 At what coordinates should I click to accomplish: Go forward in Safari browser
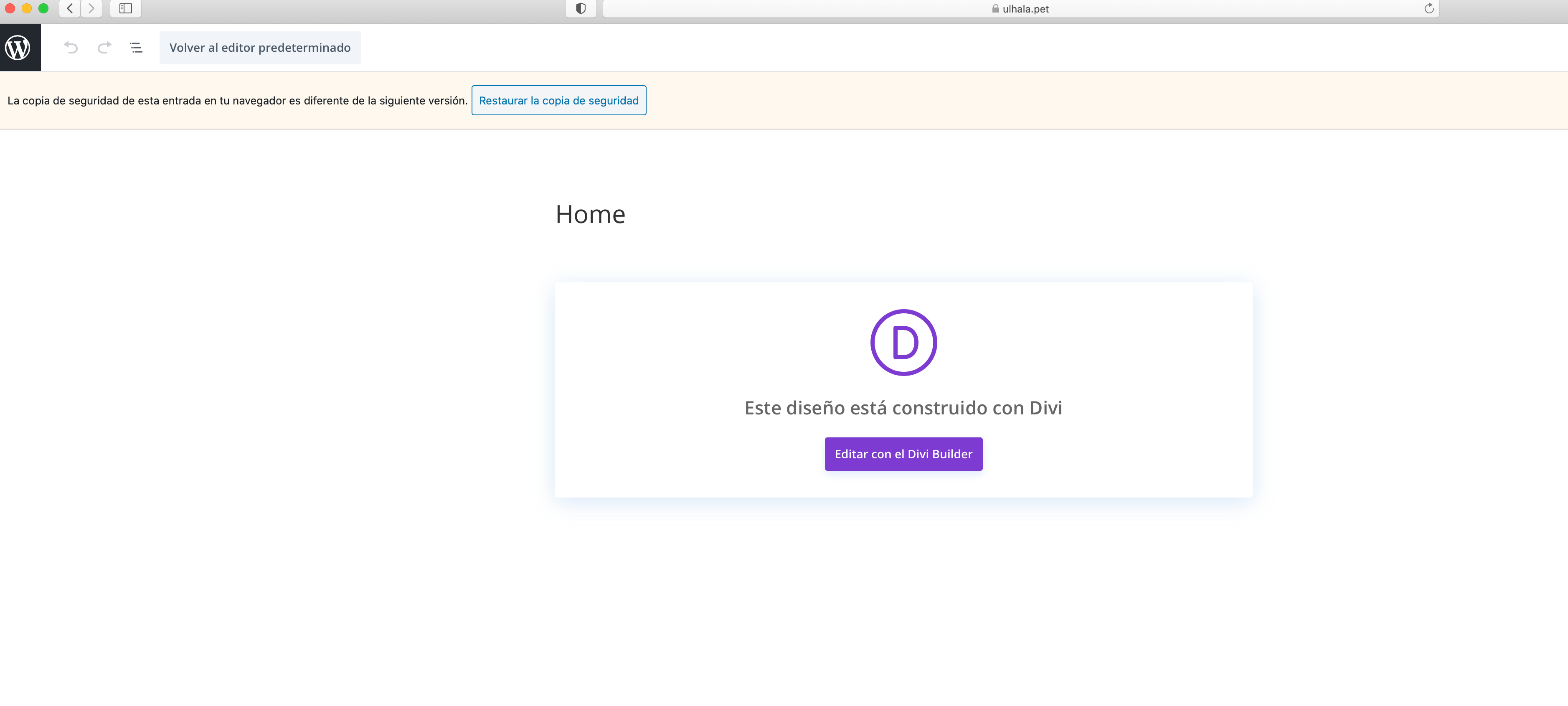click(x=91, y=8)
